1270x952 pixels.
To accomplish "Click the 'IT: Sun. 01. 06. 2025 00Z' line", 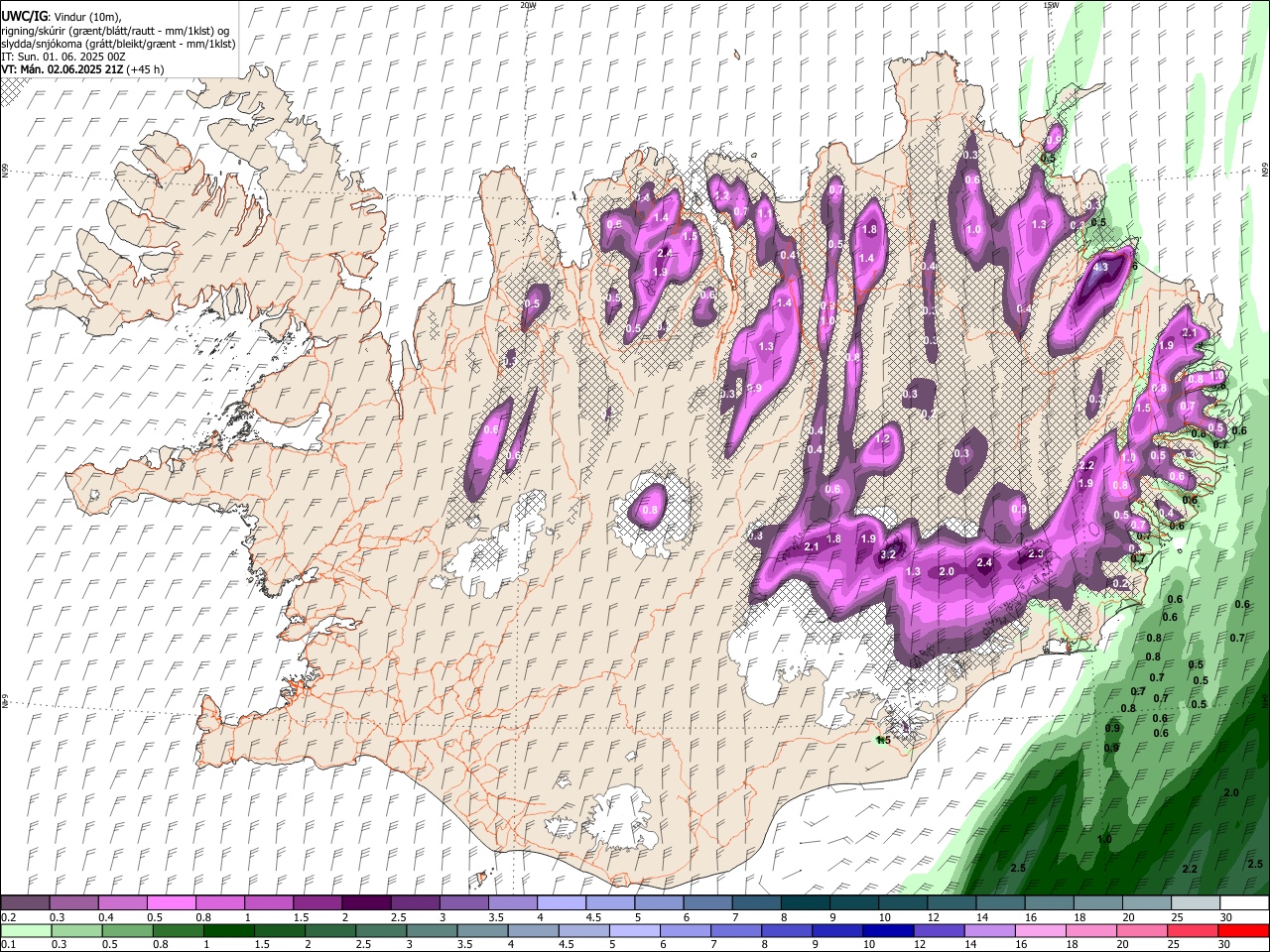I will pyautogui.click(x=63, y=57).
